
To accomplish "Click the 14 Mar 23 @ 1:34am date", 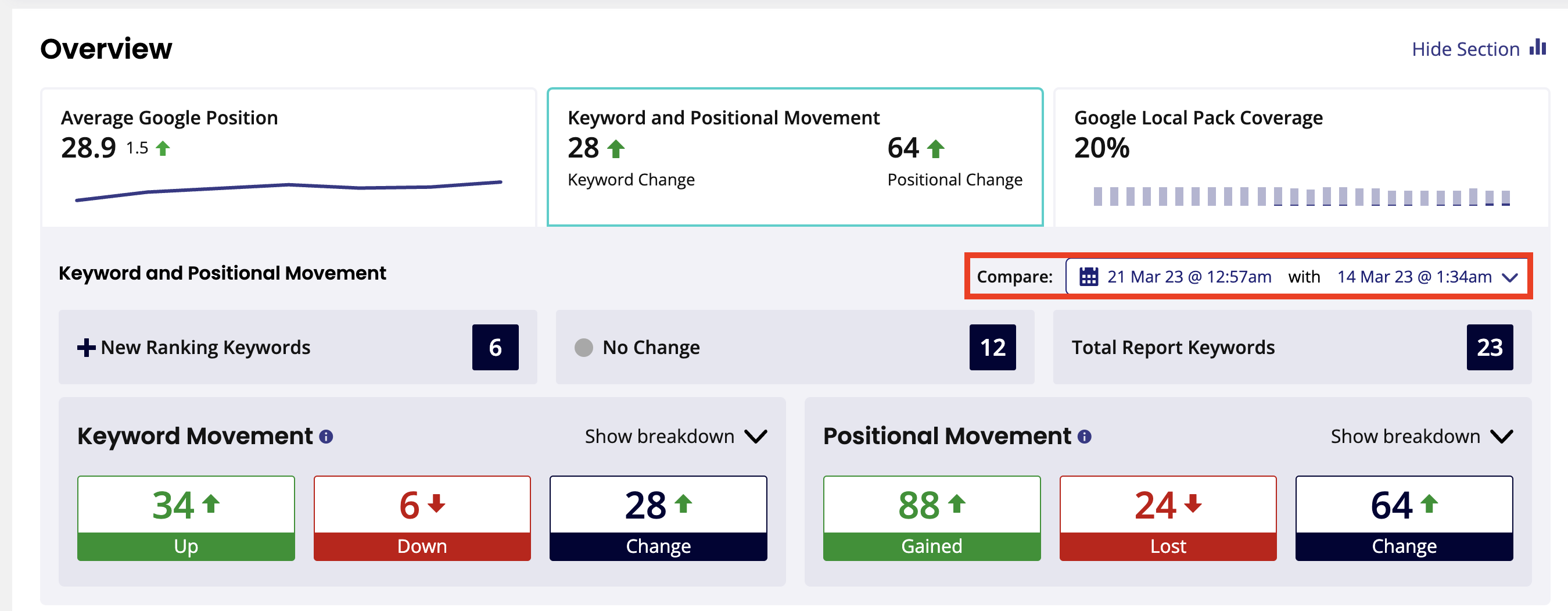I will click(x=1414, y=277).
